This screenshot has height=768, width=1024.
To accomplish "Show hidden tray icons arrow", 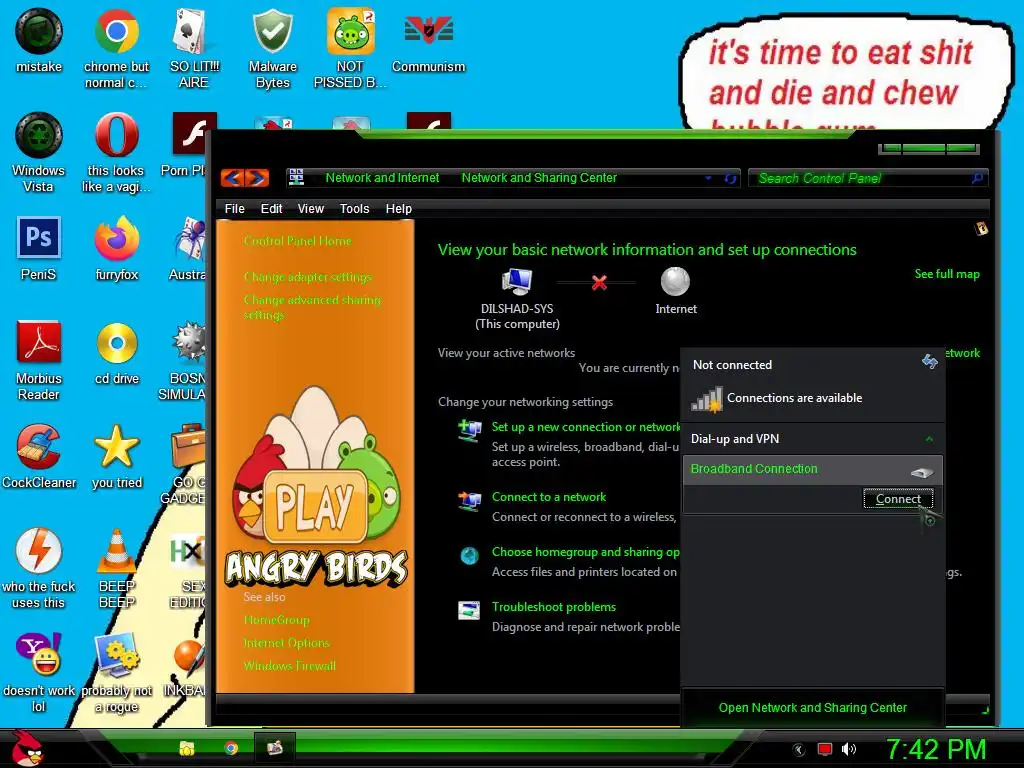I will pos(799,750).
